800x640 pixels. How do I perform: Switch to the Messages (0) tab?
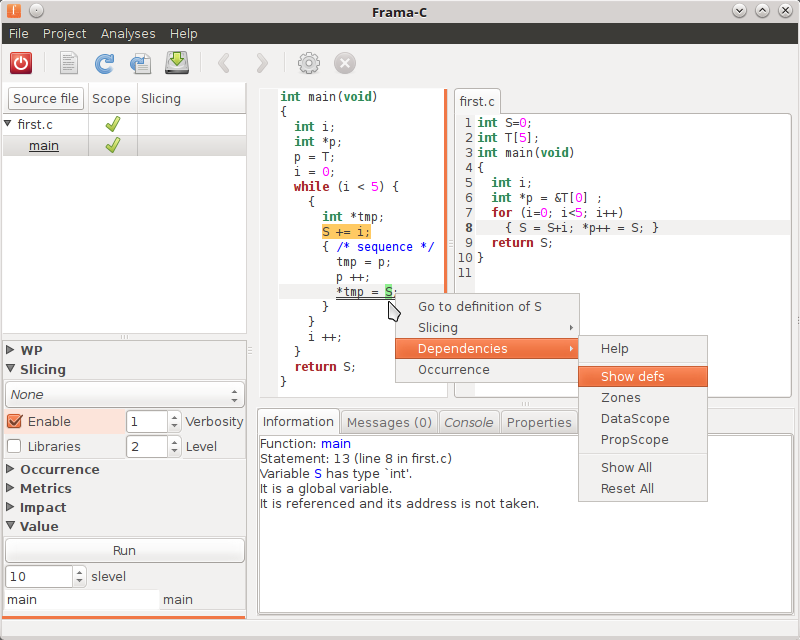click(x=389, y=423)
